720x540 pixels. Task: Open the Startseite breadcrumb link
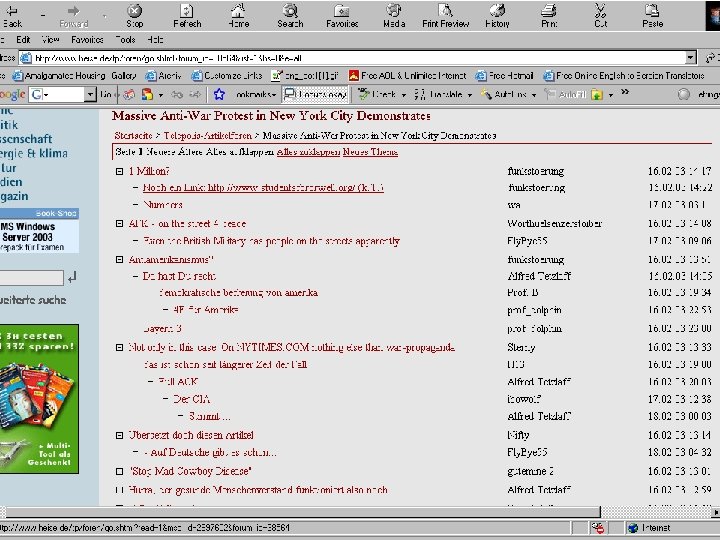coord(133,135)
